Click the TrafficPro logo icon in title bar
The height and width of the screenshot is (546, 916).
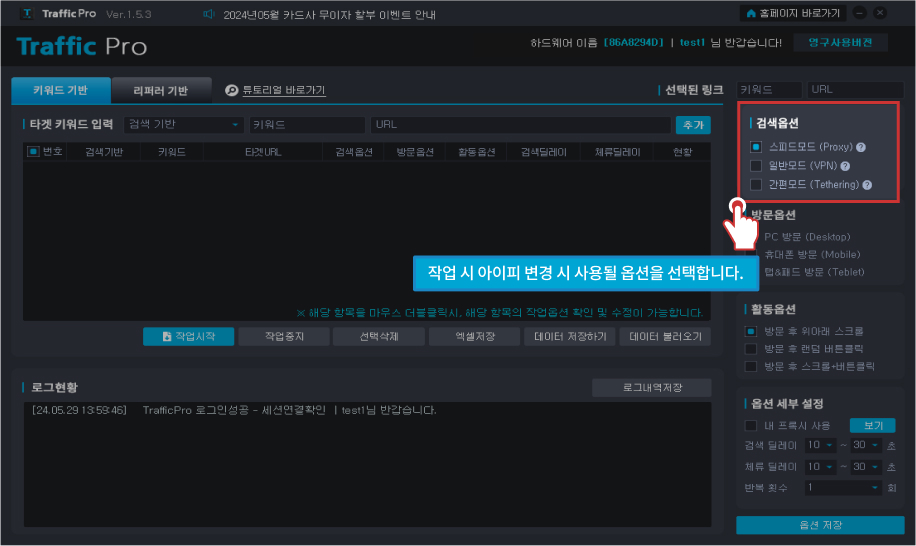coord(27,13)
